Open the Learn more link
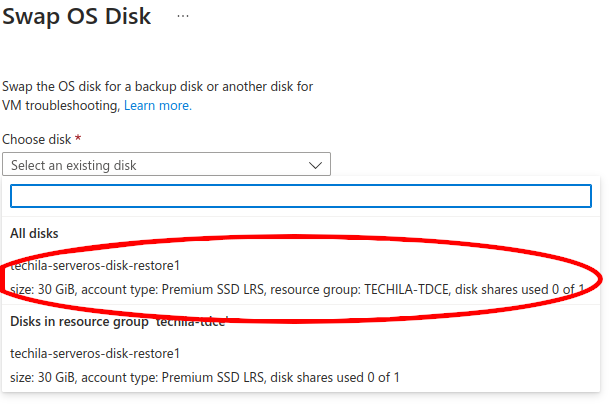The height and width of the screenshot is (405, 613). click(x=157, y=105)
